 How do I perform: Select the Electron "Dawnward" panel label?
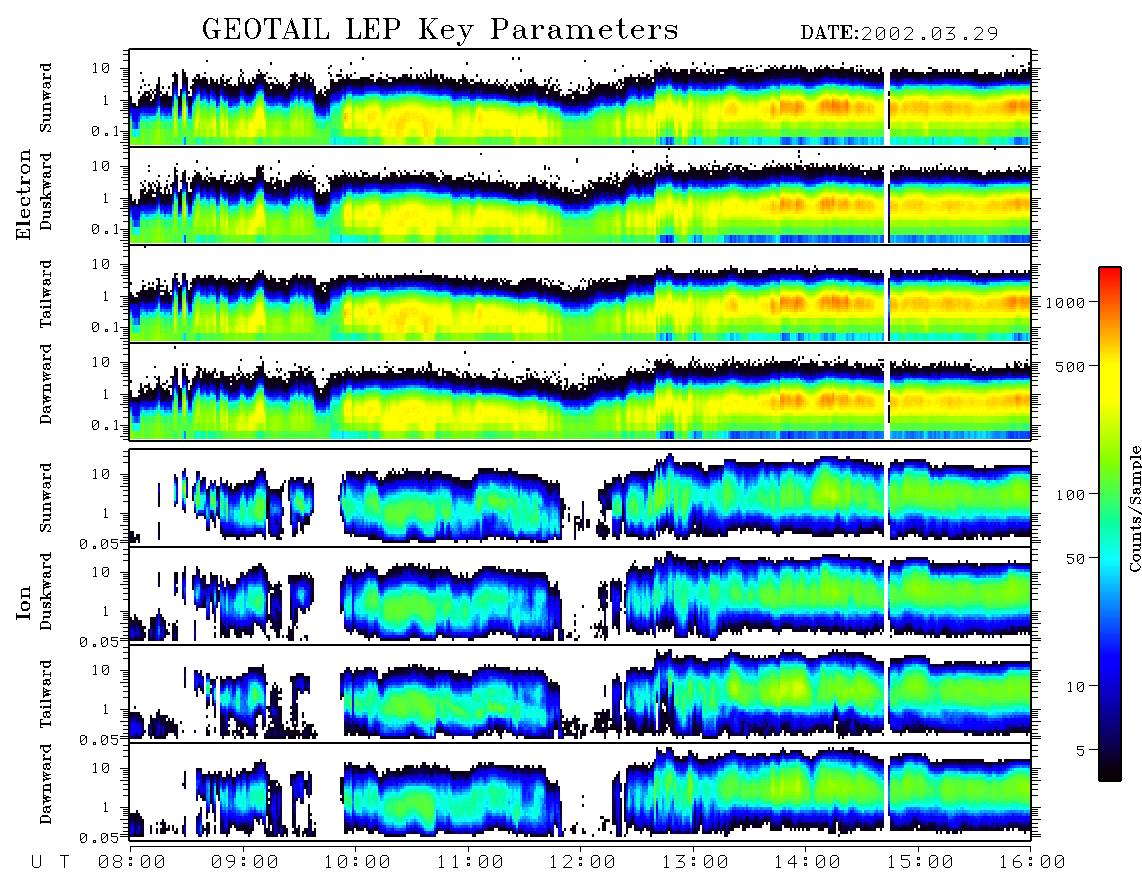46,385
